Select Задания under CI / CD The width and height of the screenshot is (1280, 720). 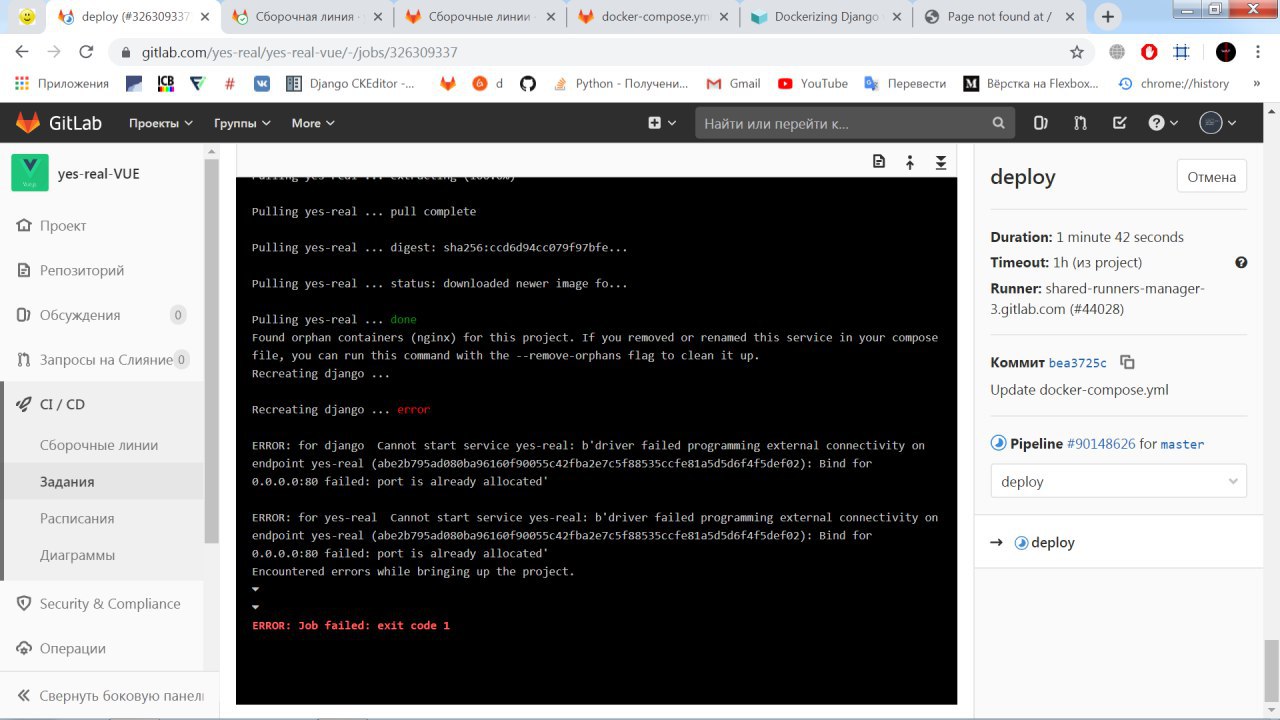[67, 482]
